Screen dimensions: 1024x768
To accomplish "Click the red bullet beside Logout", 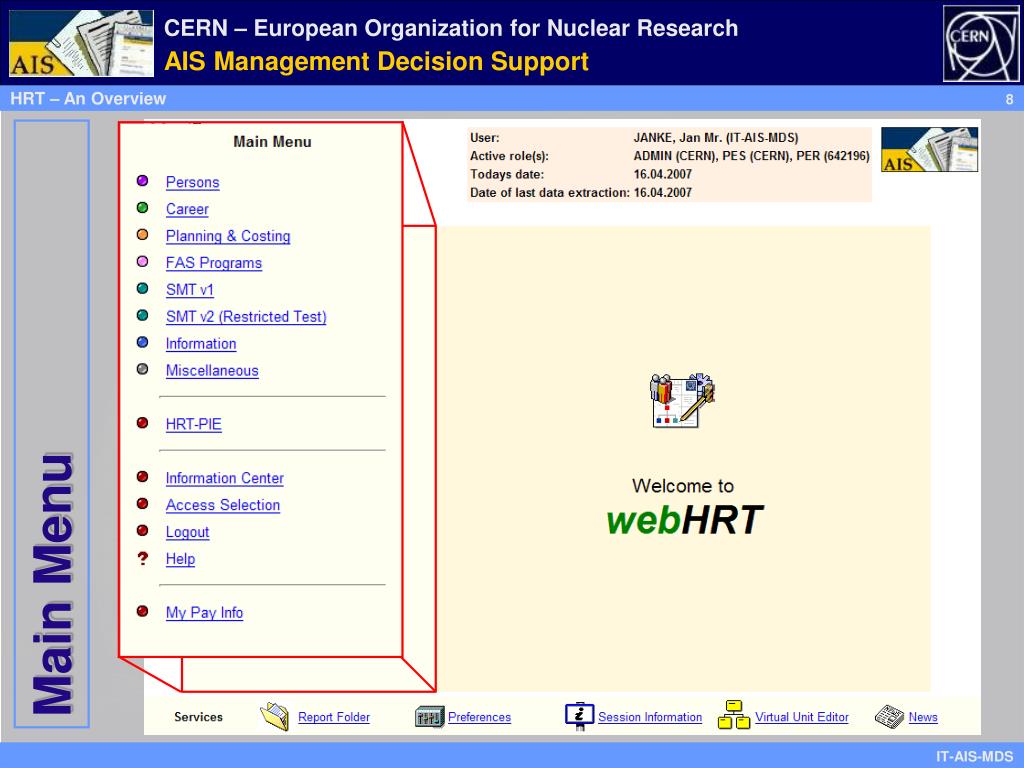I will coord(142,530).
